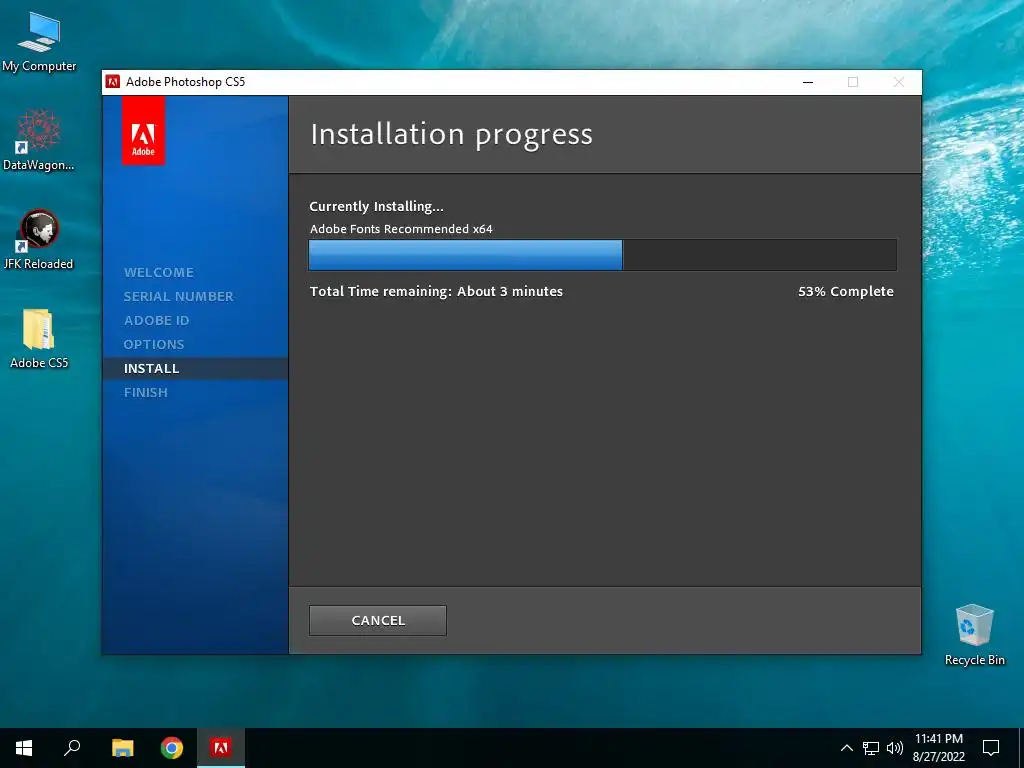Image resolution: width=1024 pixels, height=768 pixels.
Task: Select the Recycle Bin icon
Action: [x=974, y=635]
